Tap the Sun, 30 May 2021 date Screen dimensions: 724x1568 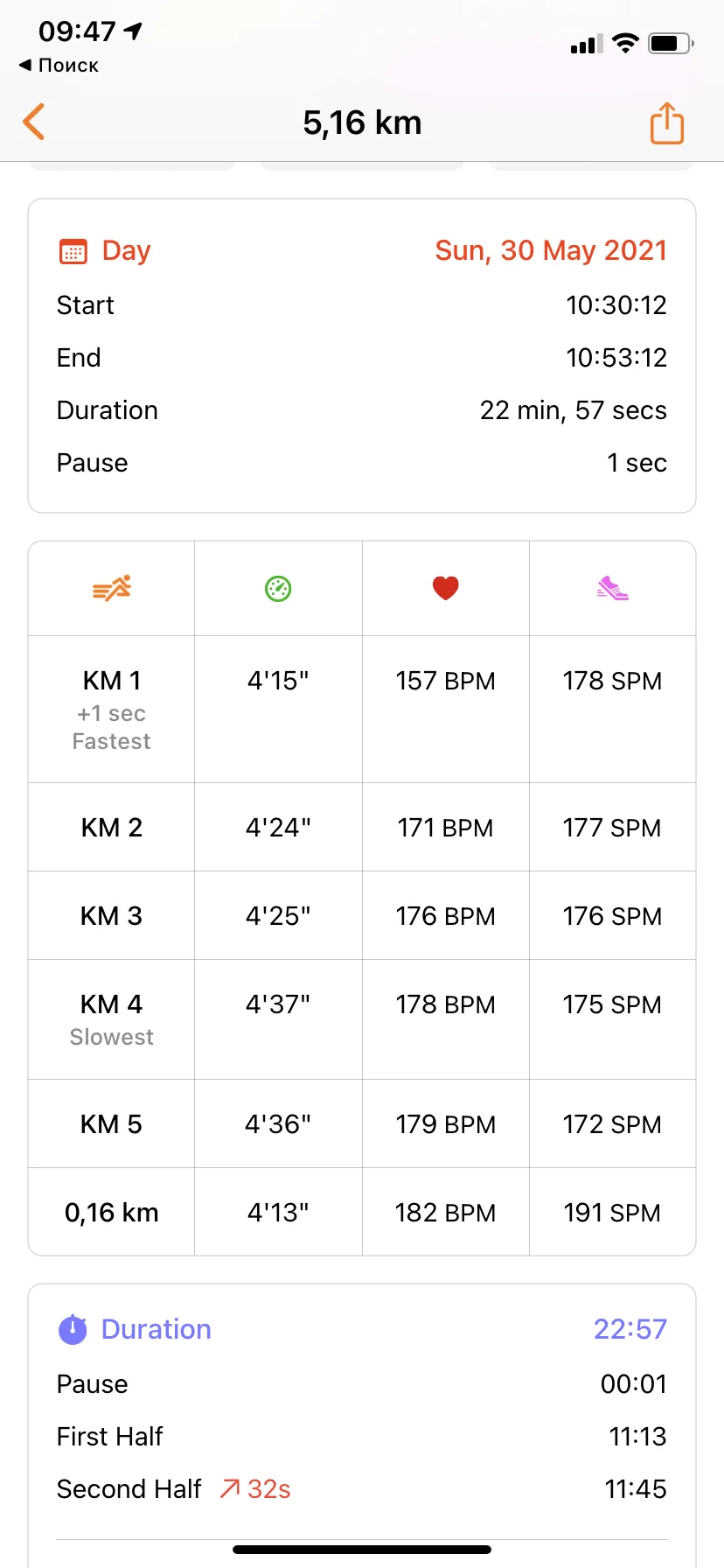point(551,251)
